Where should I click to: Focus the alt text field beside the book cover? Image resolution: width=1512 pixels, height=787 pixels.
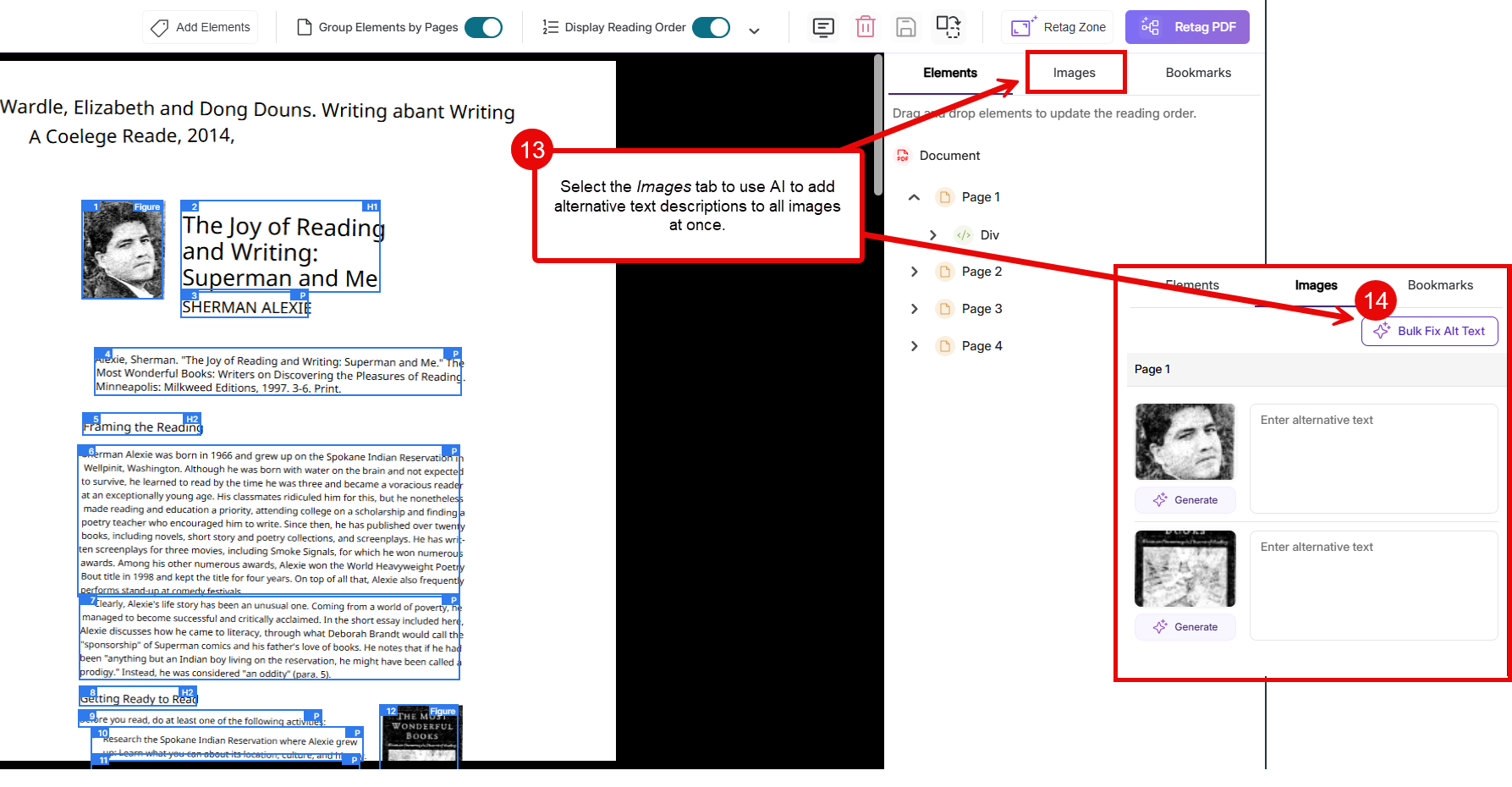tap(1373, 586)
